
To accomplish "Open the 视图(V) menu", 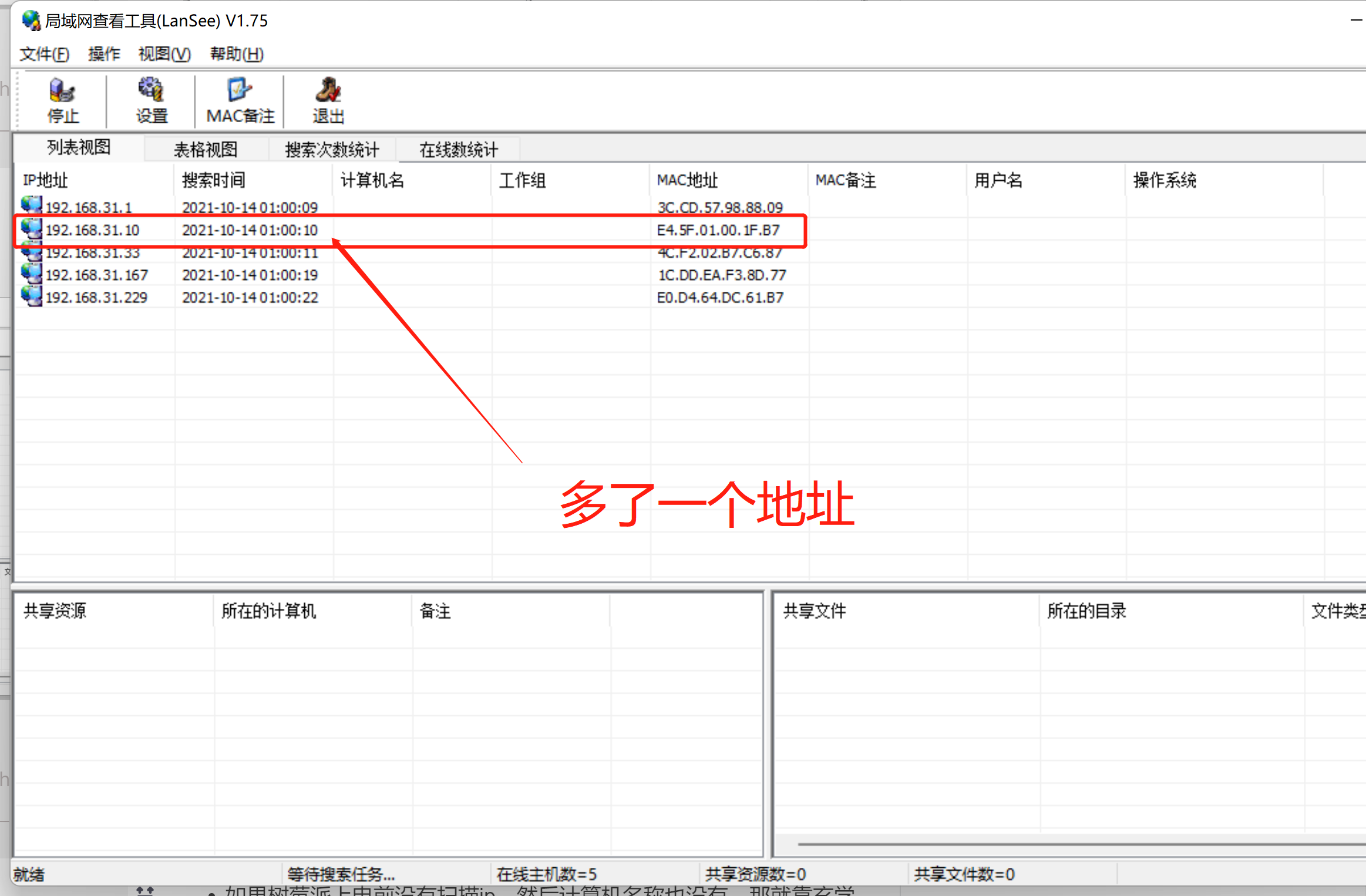I will (x=164, y=54).
